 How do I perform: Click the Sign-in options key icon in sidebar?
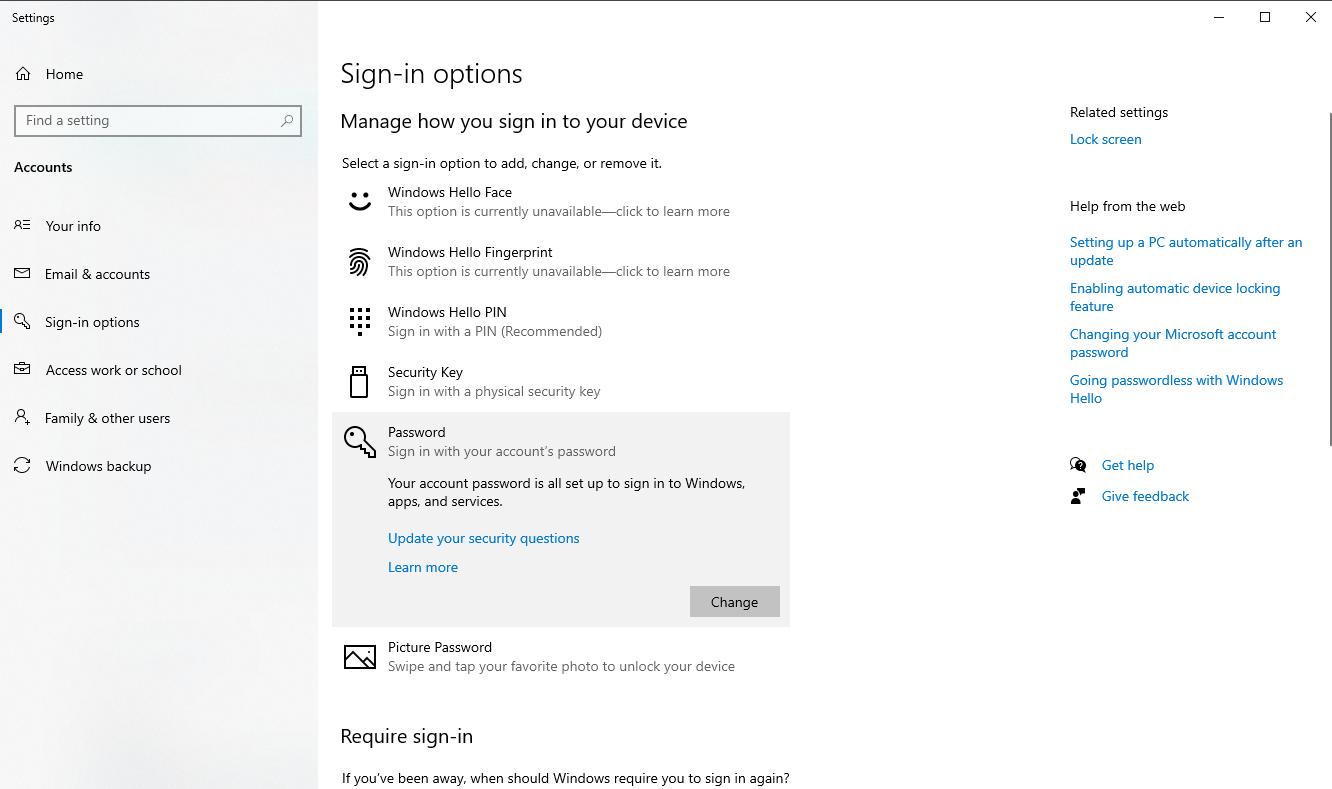pyautogui.click(x=22, y=322)
